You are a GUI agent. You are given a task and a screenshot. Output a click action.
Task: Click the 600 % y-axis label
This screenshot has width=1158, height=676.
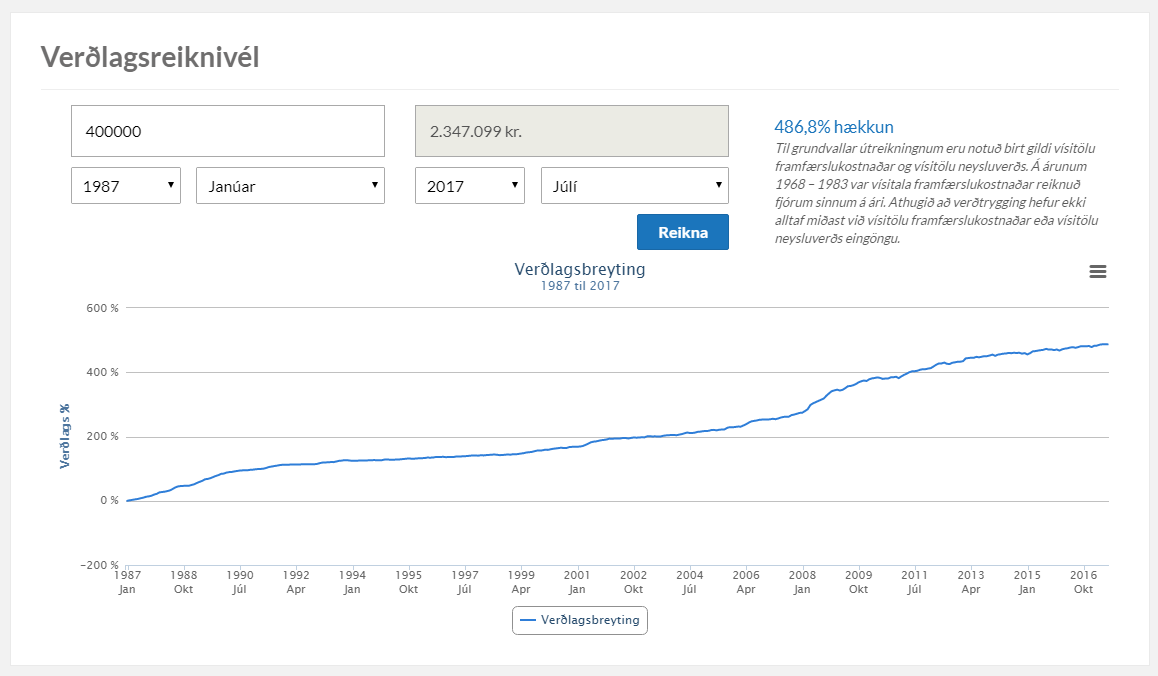[x=102, y=308]
